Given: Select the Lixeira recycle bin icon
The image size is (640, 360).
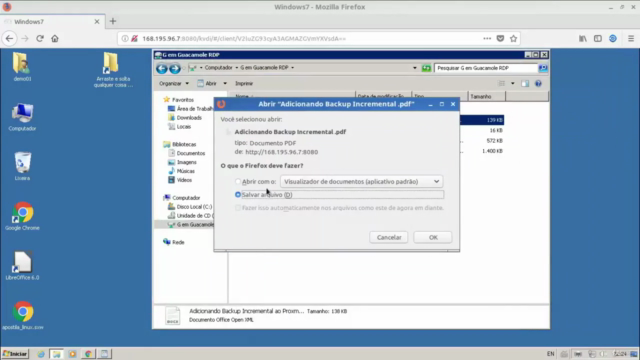Looking at the screenshot, I should [22, 166].
